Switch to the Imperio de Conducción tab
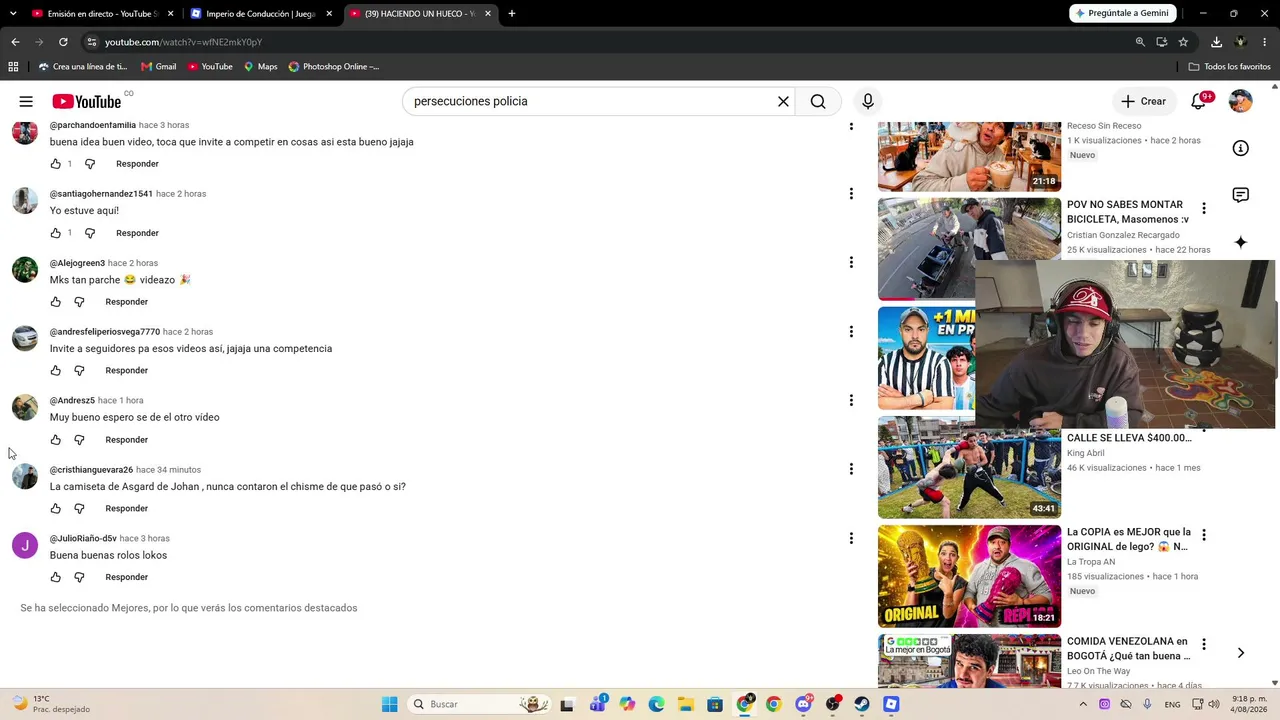Viewport: 1280px width, 720px height. [x=262, y=14]
